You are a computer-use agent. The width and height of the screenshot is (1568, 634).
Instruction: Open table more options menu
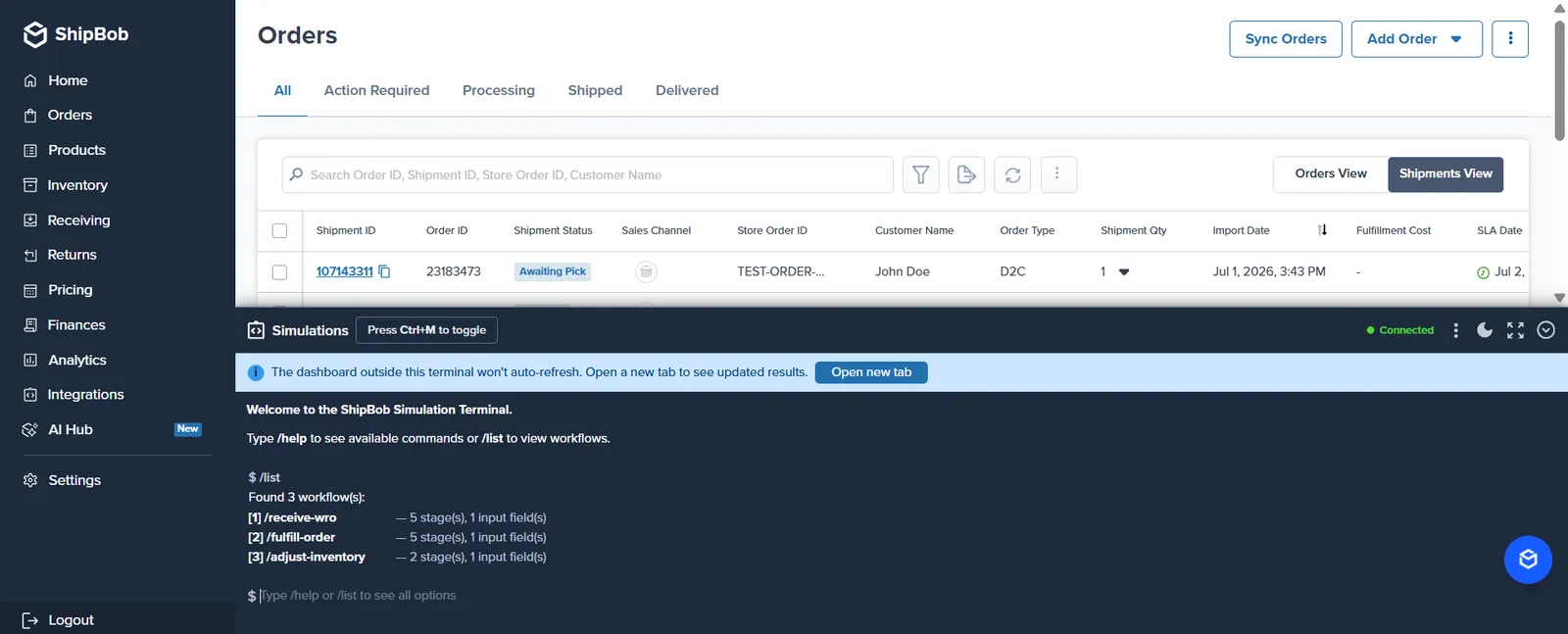[1056, 174]
